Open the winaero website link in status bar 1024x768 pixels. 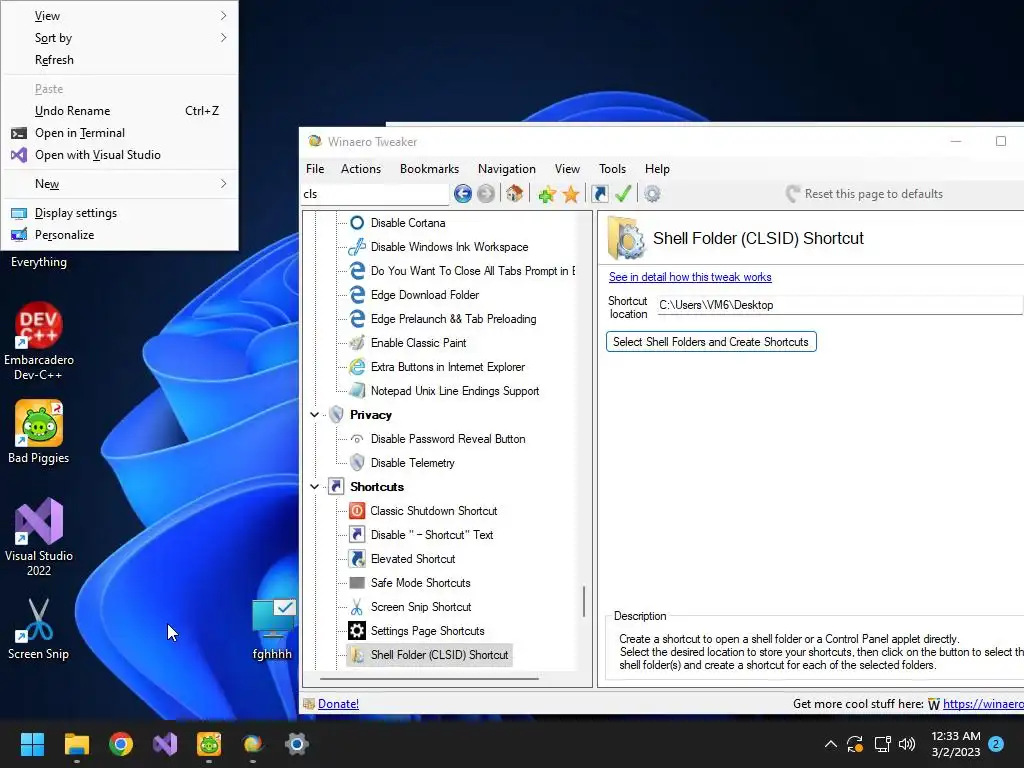(983, 704)
